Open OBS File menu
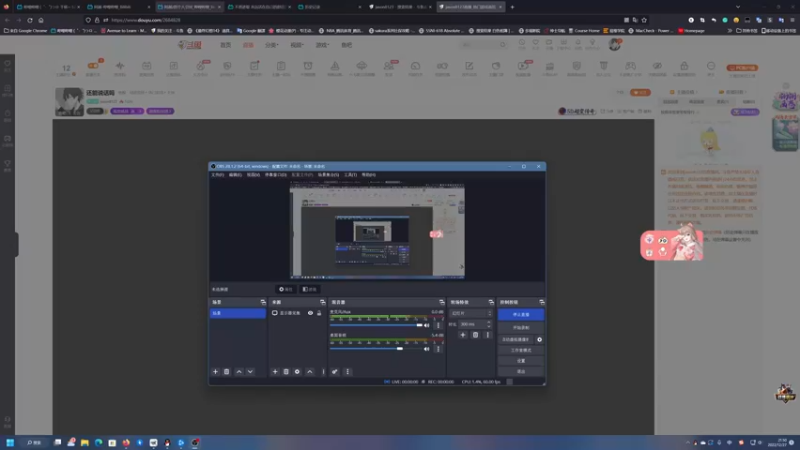 click(x=218, y=174)
